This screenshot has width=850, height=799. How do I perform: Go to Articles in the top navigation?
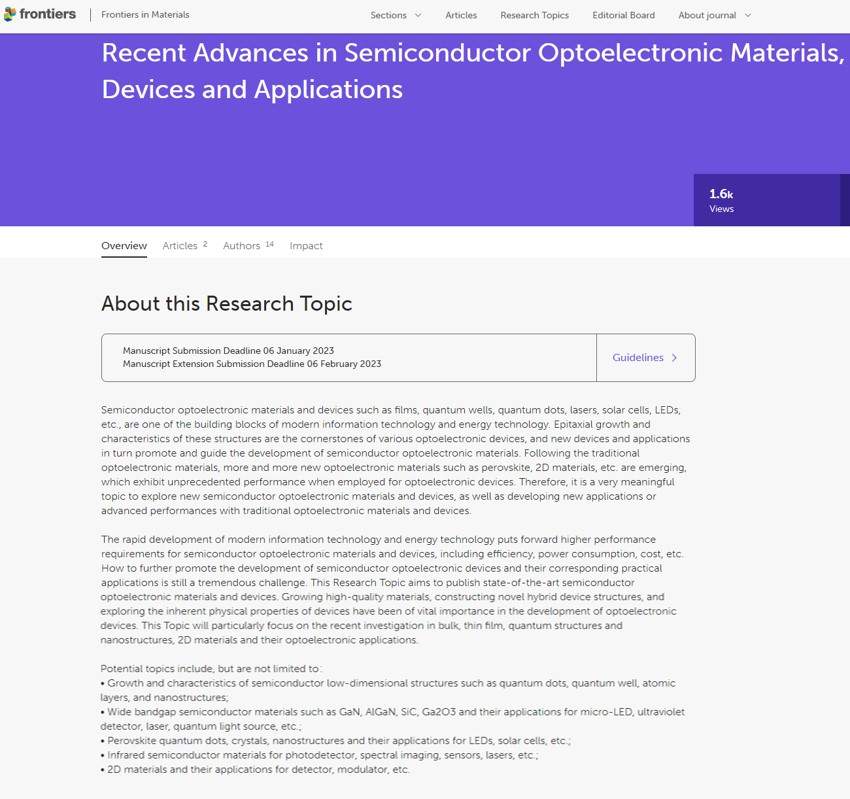(461, 16)
